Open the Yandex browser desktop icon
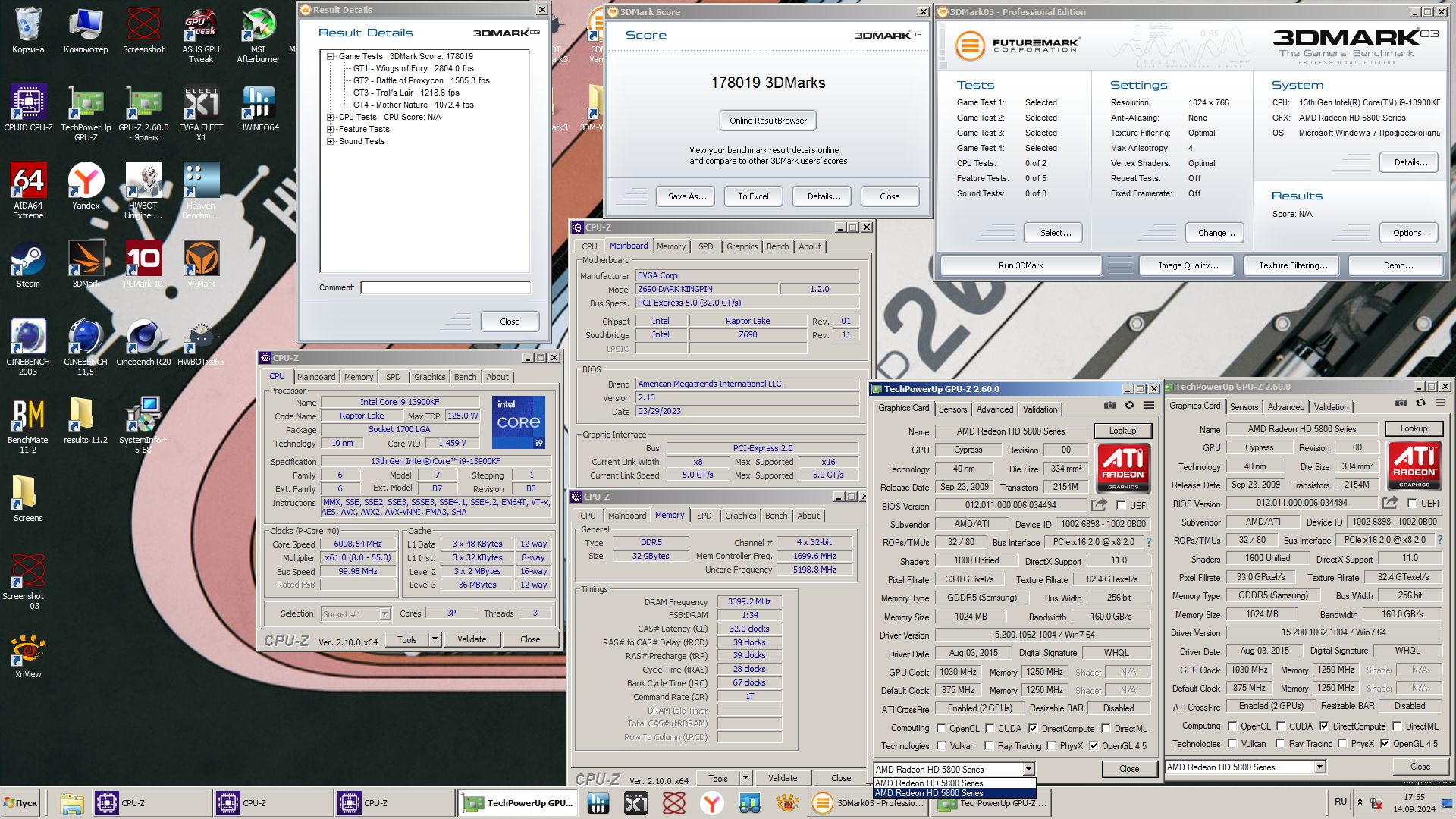 click(86, 187)
